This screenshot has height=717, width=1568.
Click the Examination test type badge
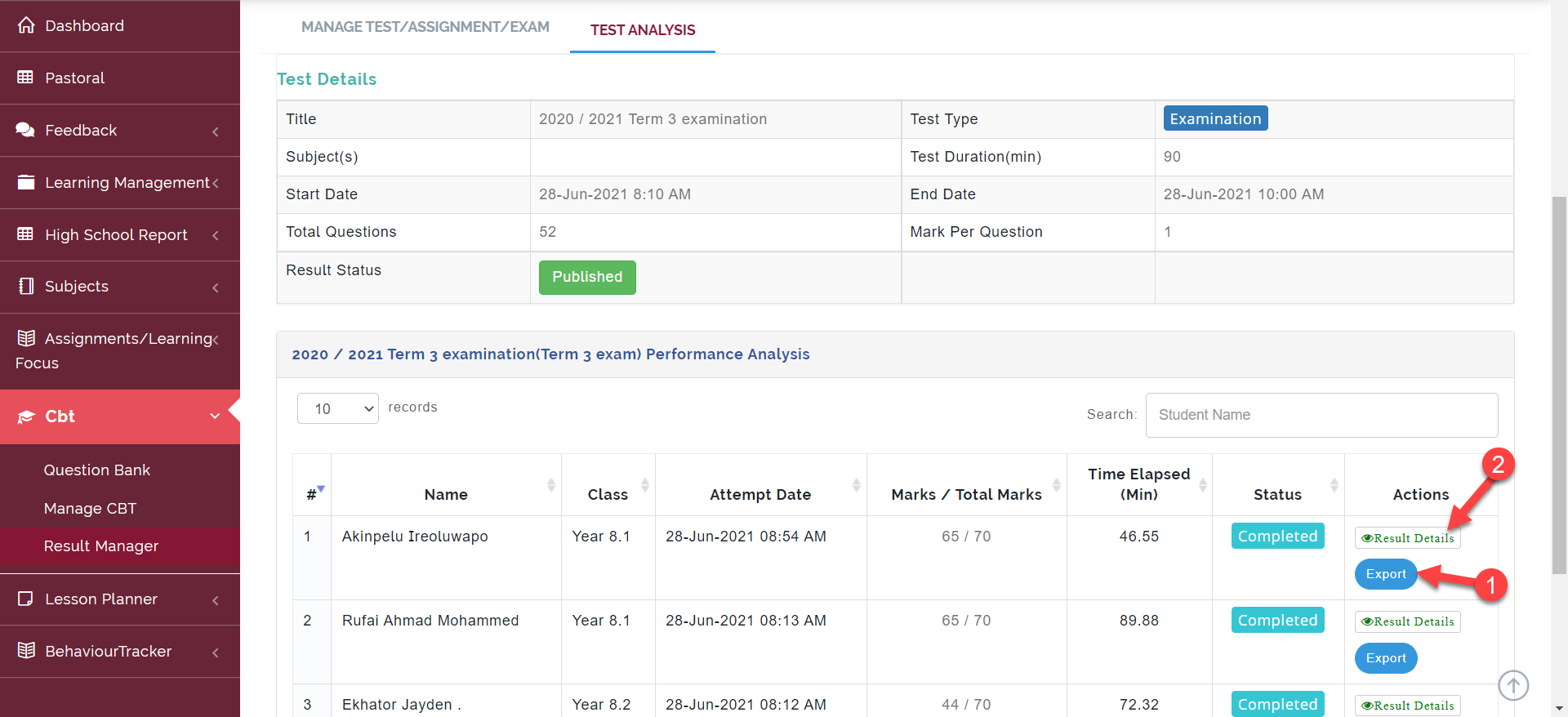pyautogui.click(x=1215, y=118)
